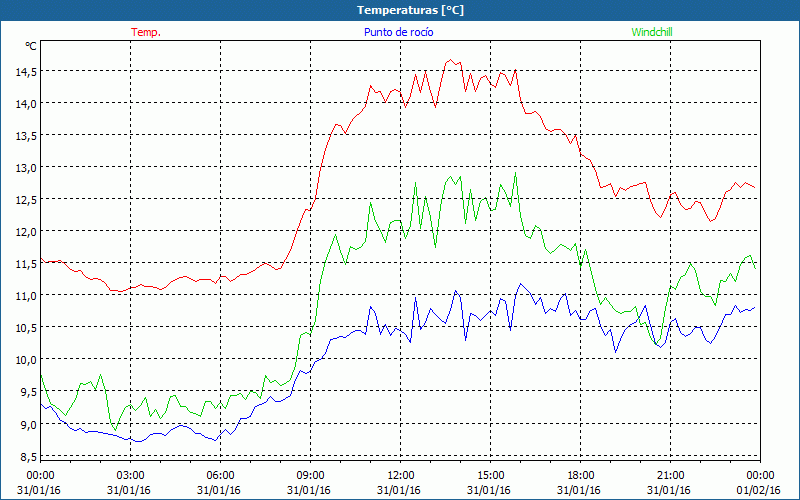
Task: Click the 03:00 time axis label
Action: click(130, 476)
